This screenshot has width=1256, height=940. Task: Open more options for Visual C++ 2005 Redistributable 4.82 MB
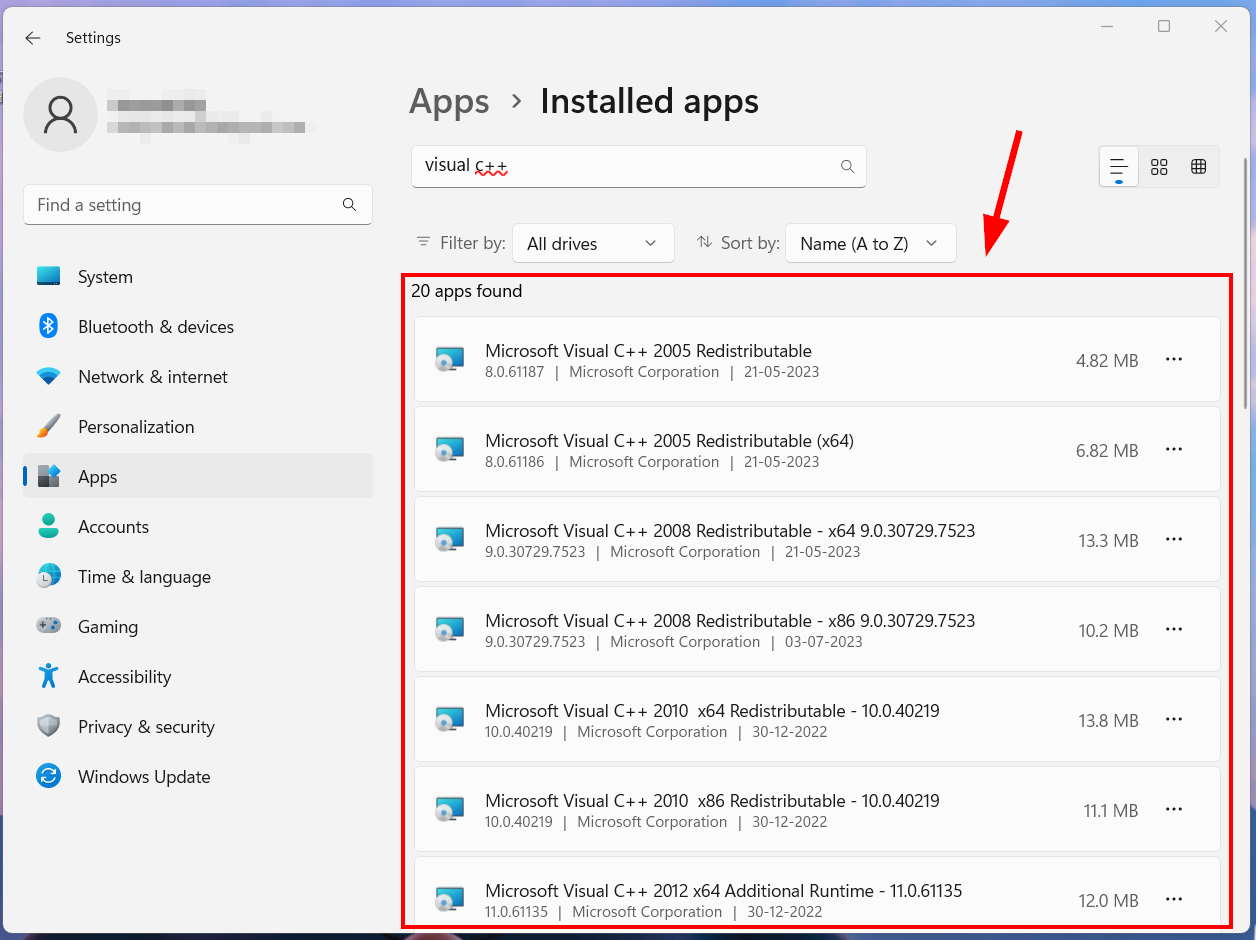[1174, 360]
